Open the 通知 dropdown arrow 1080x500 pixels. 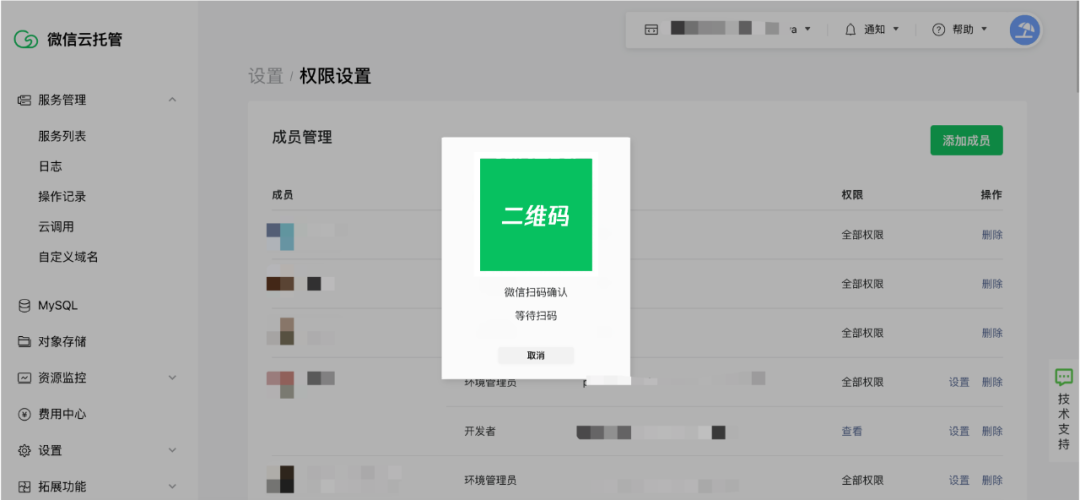click(x=896, y=30)
